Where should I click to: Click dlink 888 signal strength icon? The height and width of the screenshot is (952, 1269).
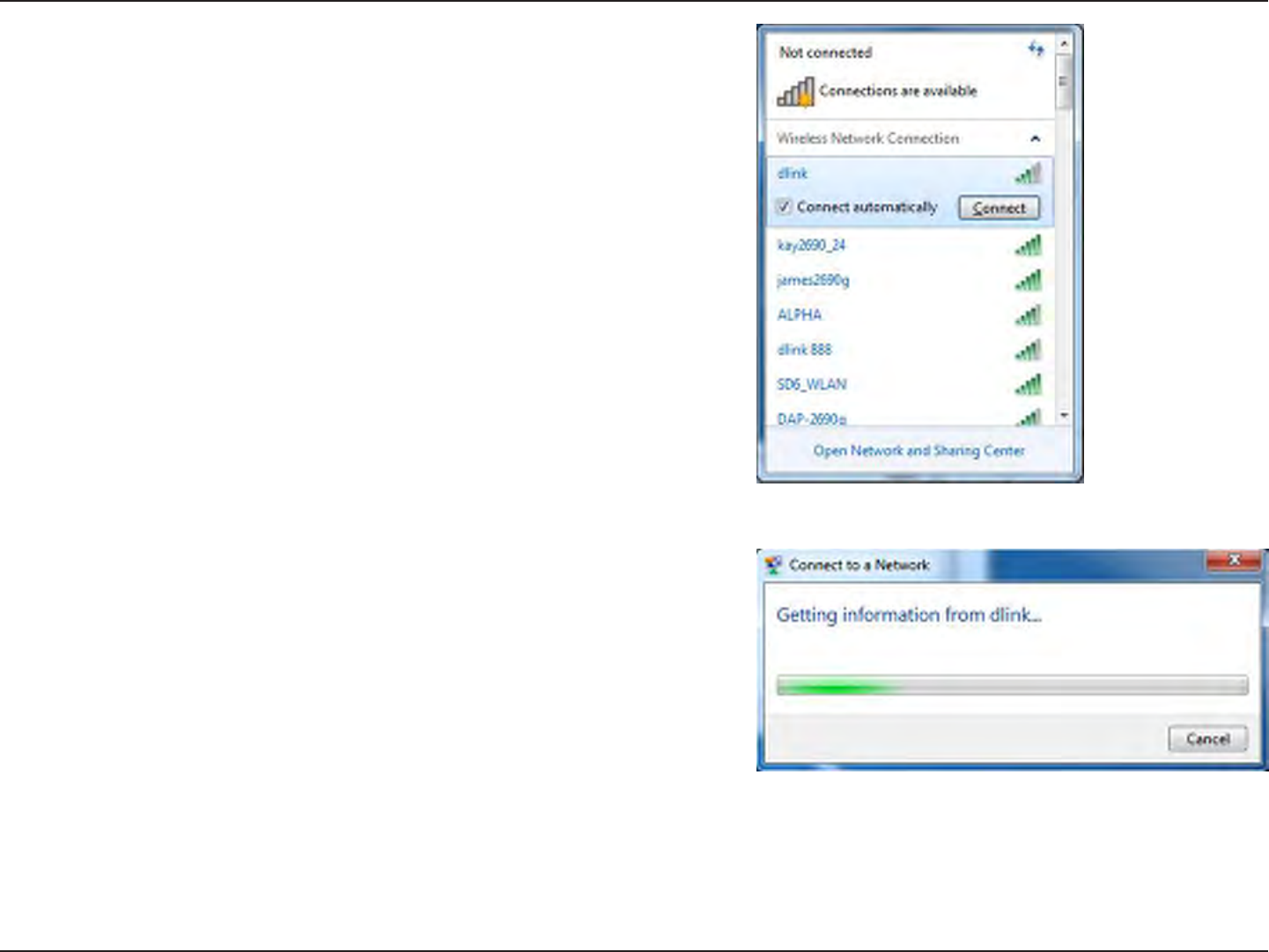point(1029,350)
